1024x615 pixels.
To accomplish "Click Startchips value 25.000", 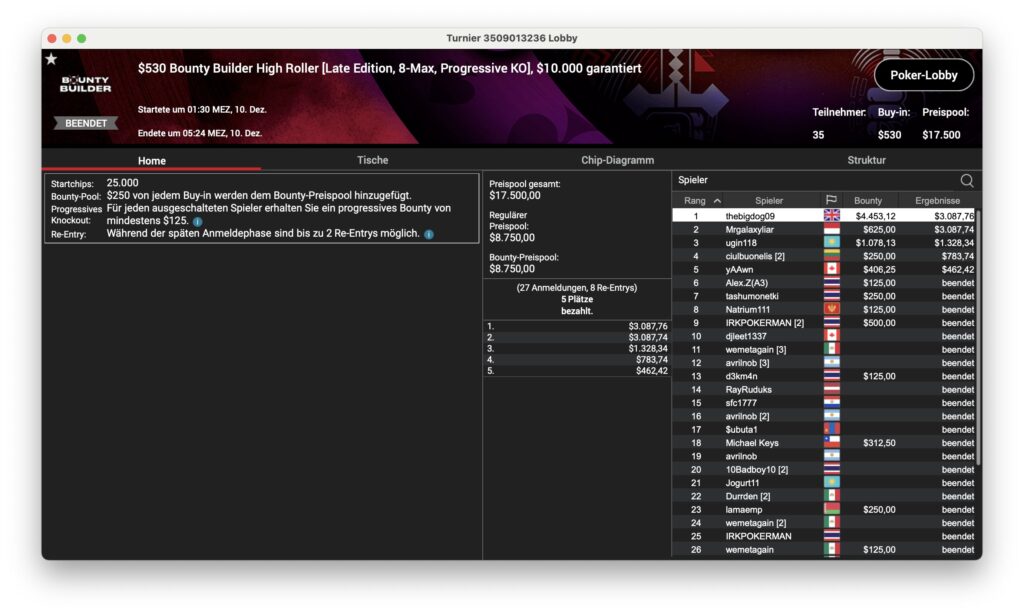I will pyautogui.click(x=122, y=183).
